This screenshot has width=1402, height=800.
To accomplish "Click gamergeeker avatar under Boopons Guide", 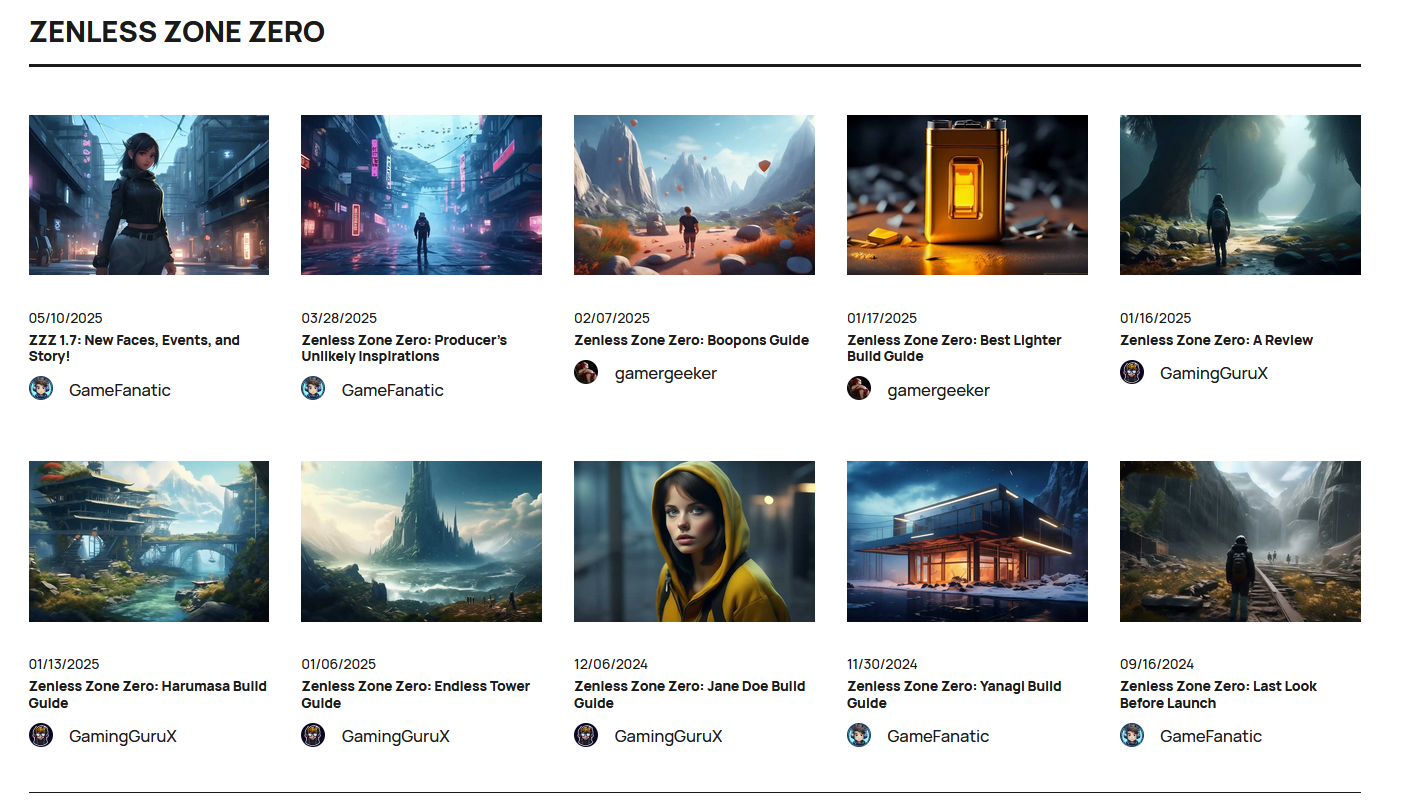I will [586, 372].
